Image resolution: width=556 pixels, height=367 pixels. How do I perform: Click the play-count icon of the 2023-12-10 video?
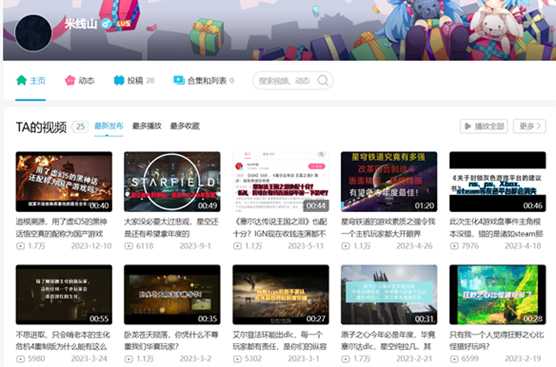pyautogui.click(x=21, y=246)
